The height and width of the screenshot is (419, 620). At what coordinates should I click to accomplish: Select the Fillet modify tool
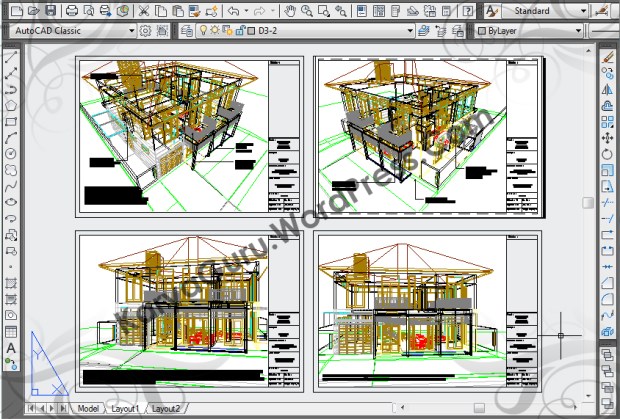[x=607, y=299]
